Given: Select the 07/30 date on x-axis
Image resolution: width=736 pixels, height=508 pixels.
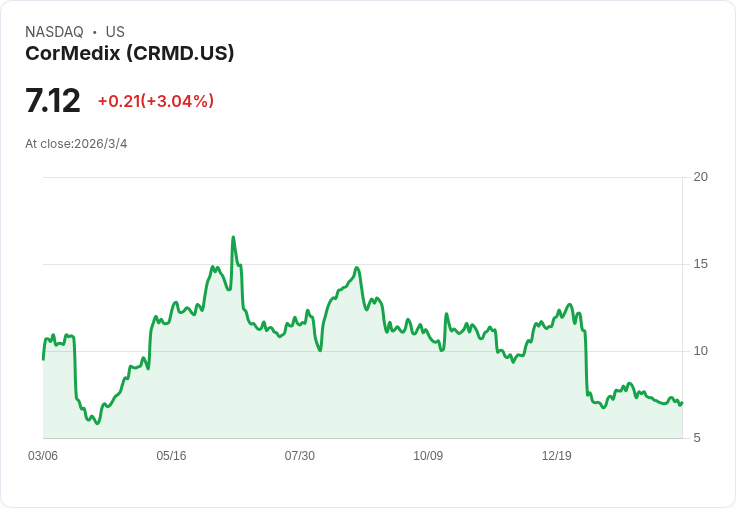Looking at the screenshot, I should point(300,456).
